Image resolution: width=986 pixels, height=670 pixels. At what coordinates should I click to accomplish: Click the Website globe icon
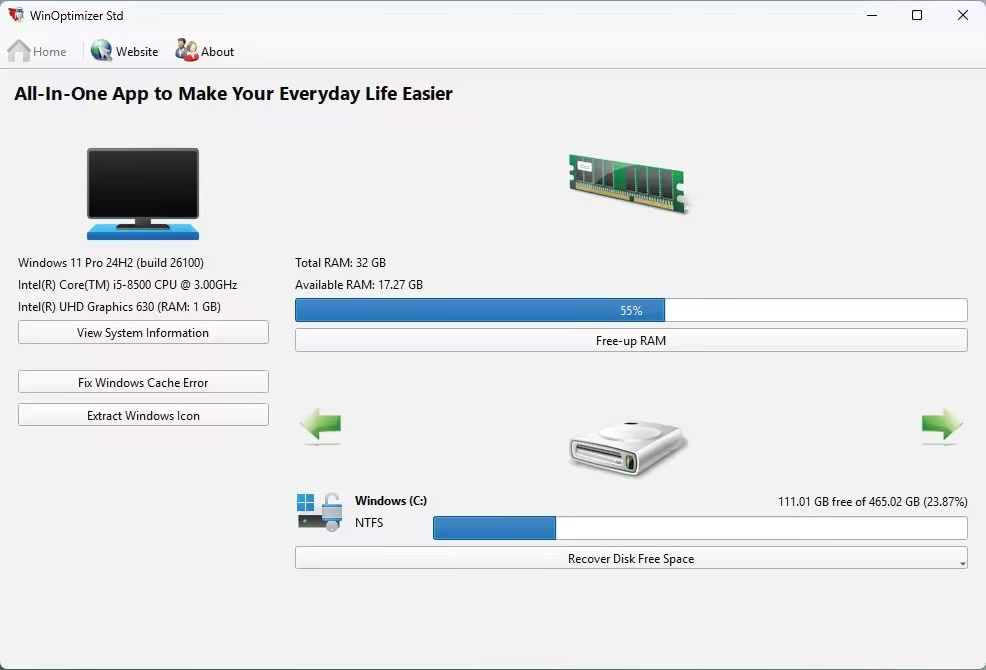(101, 51)
